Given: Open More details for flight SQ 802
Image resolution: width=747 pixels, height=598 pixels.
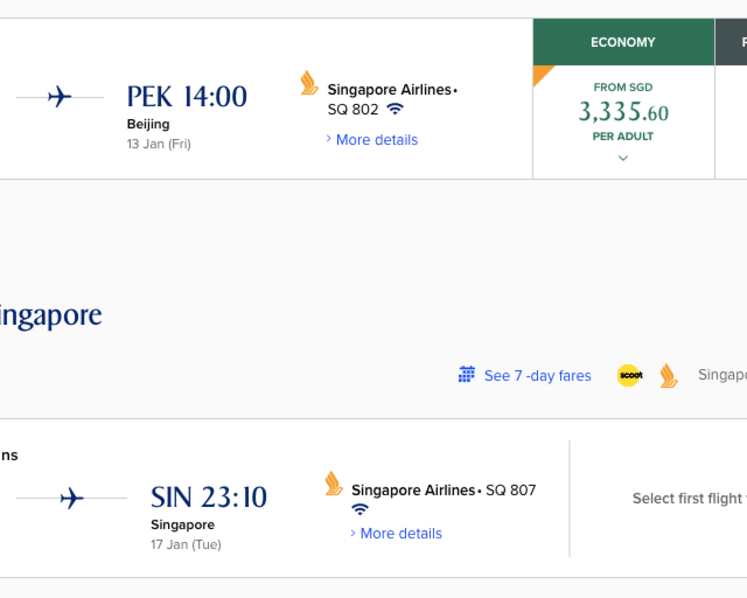Looking at the screenshot, I should (377, 140).
